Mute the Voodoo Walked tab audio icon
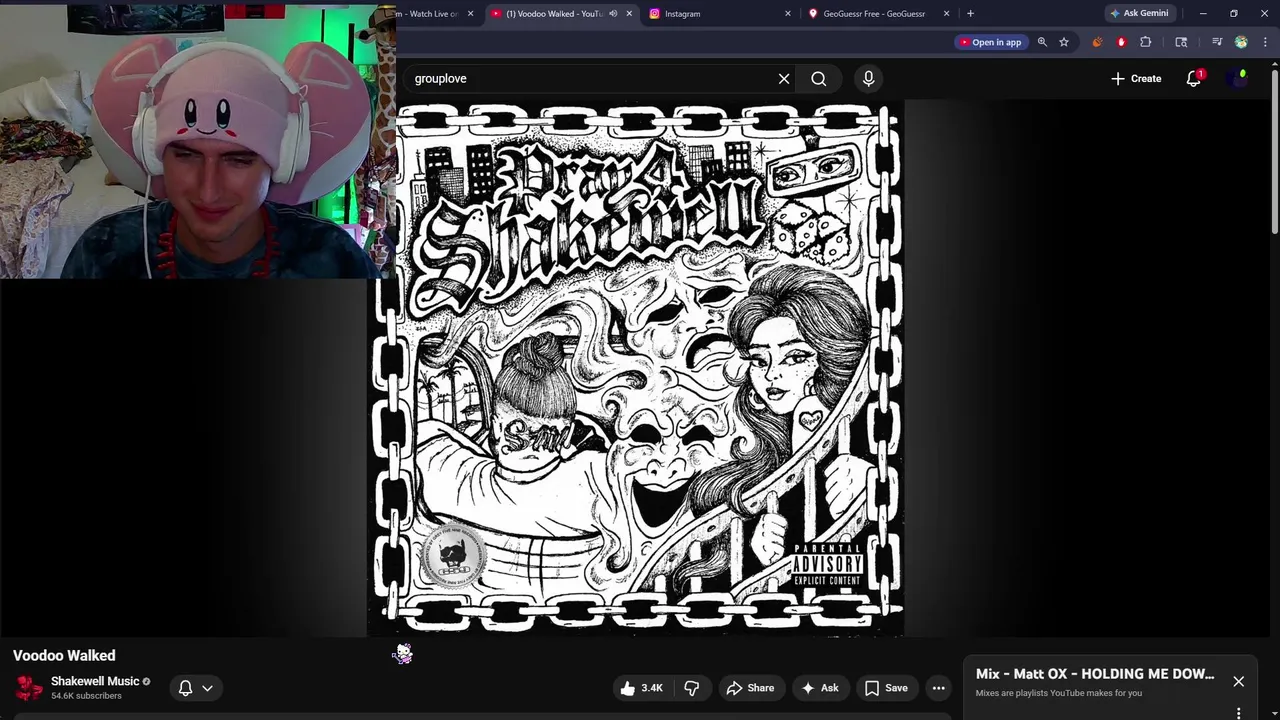The height and width of the screenshot is (720, 1280). click(x=613, y=14)
